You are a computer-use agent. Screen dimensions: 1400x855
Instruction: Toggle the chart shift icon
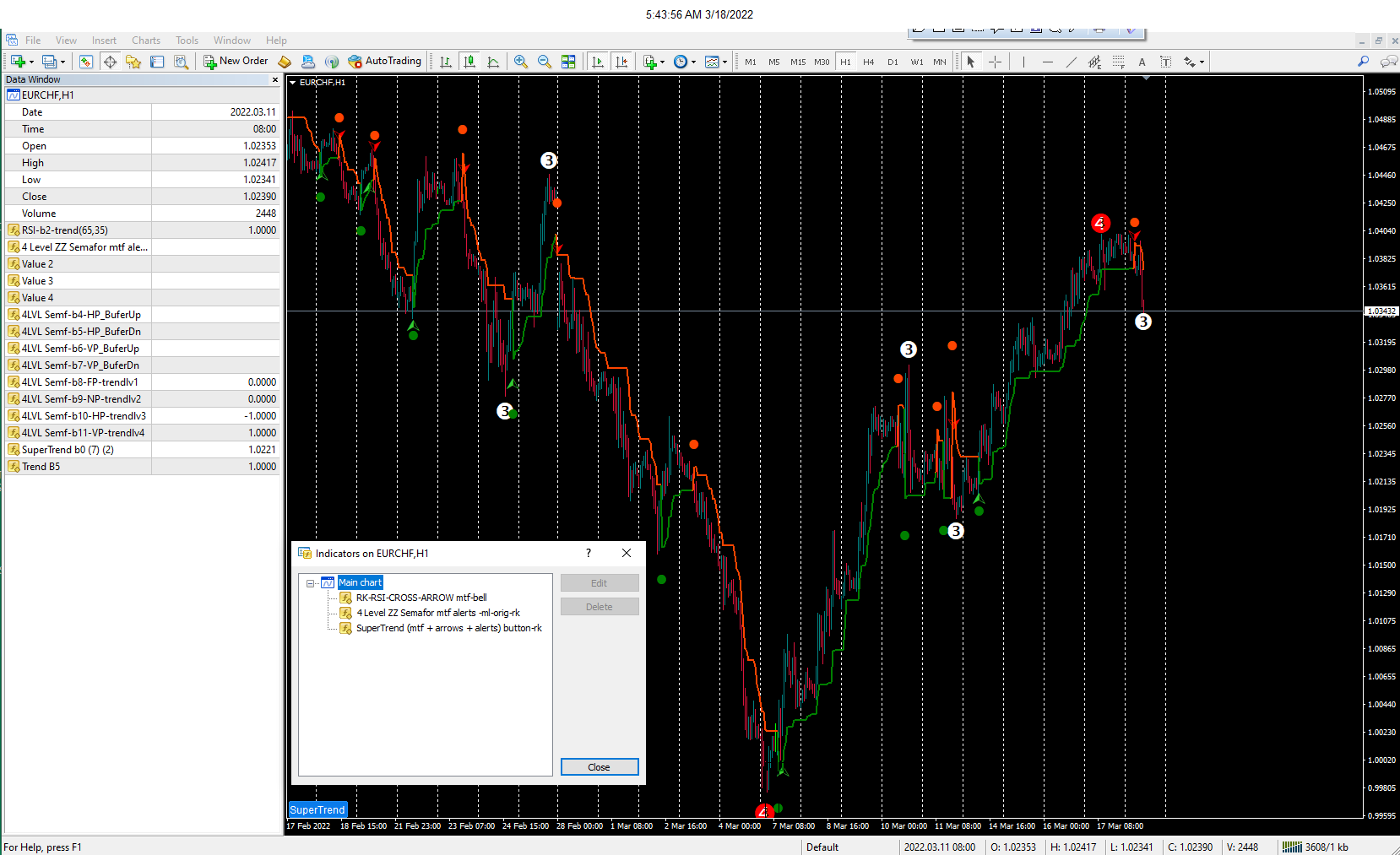click(622, 62)
